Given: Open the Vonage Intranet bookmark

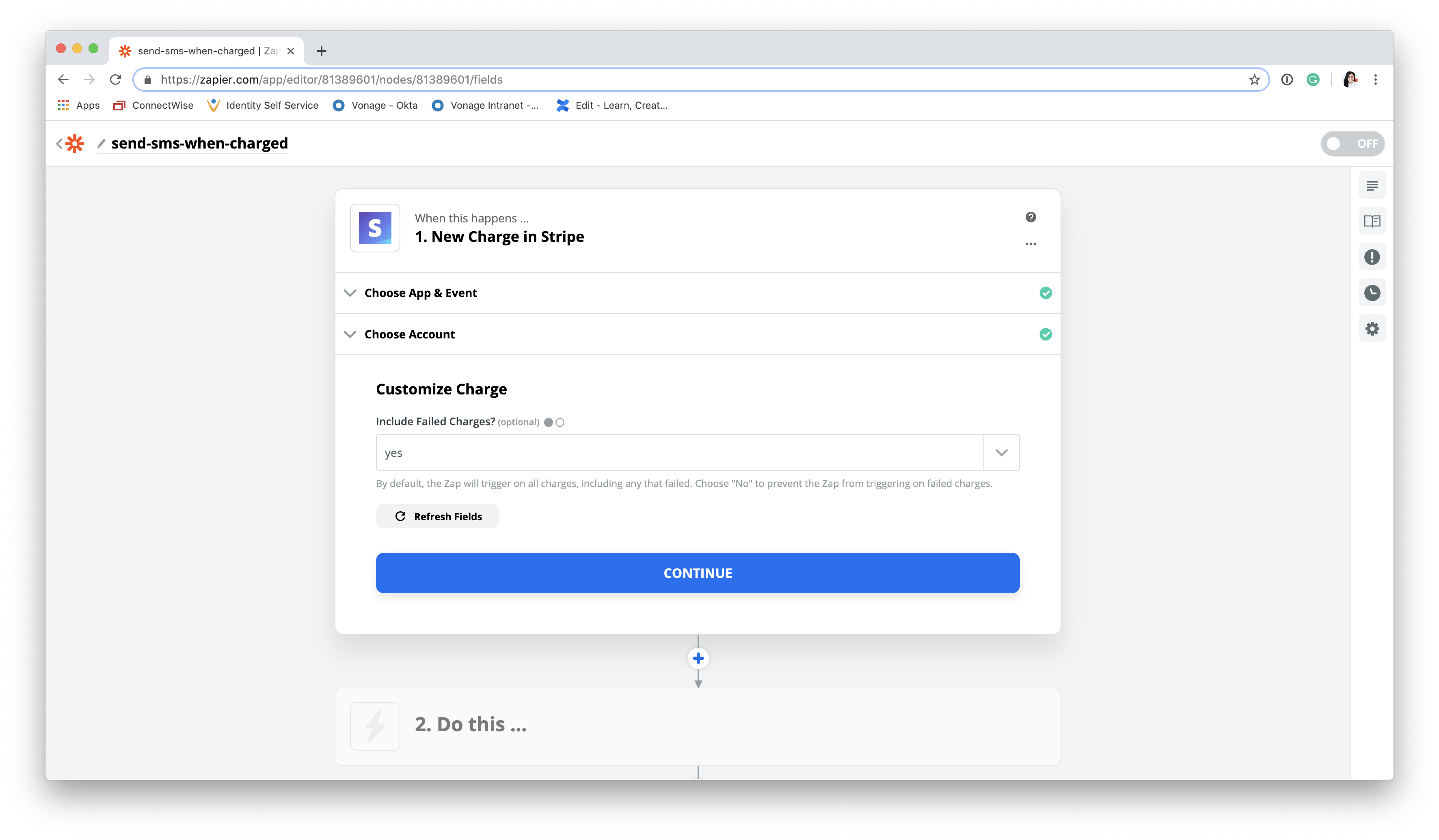Looking at the screenshot, I should click(x=485, y=106).
